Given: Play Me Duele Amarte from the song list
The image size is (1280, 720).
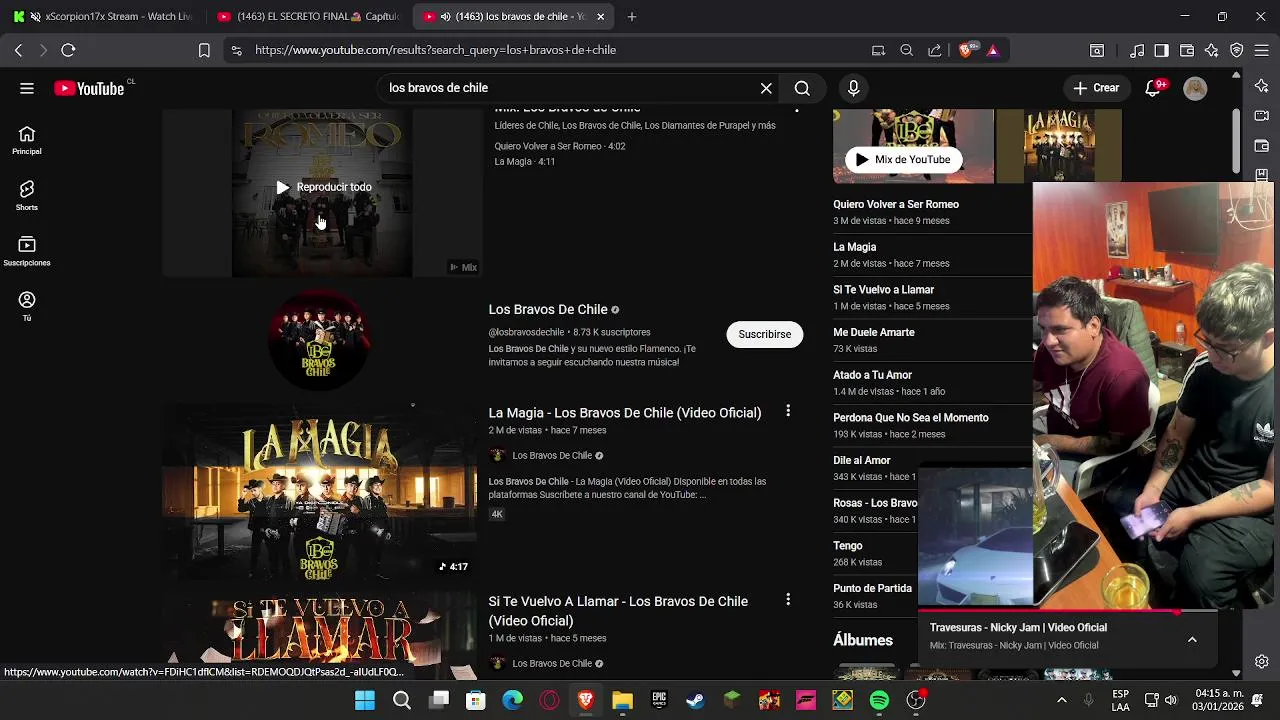Looking at the screenshot, I should click(x=874, y=332).
